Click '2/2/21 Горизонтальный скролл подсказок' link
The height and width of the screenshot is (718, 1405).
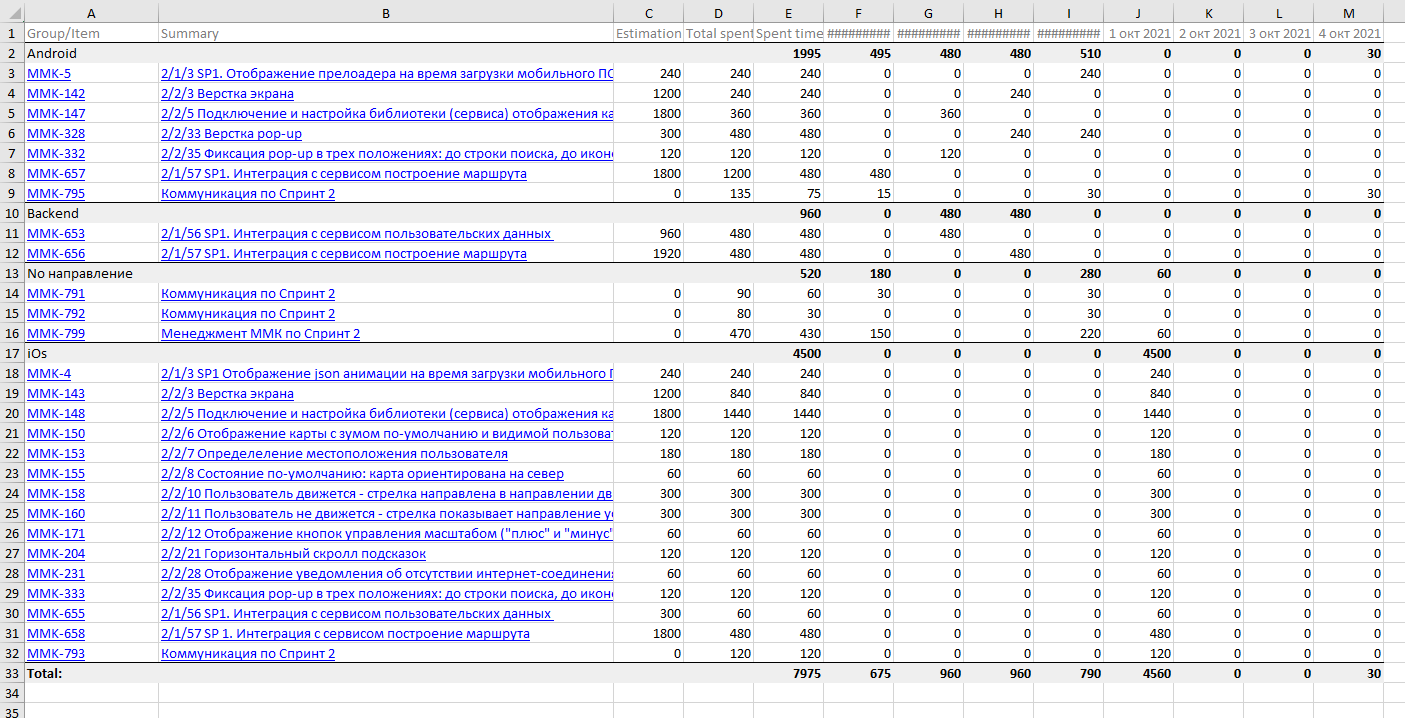(x=293, y=553)
